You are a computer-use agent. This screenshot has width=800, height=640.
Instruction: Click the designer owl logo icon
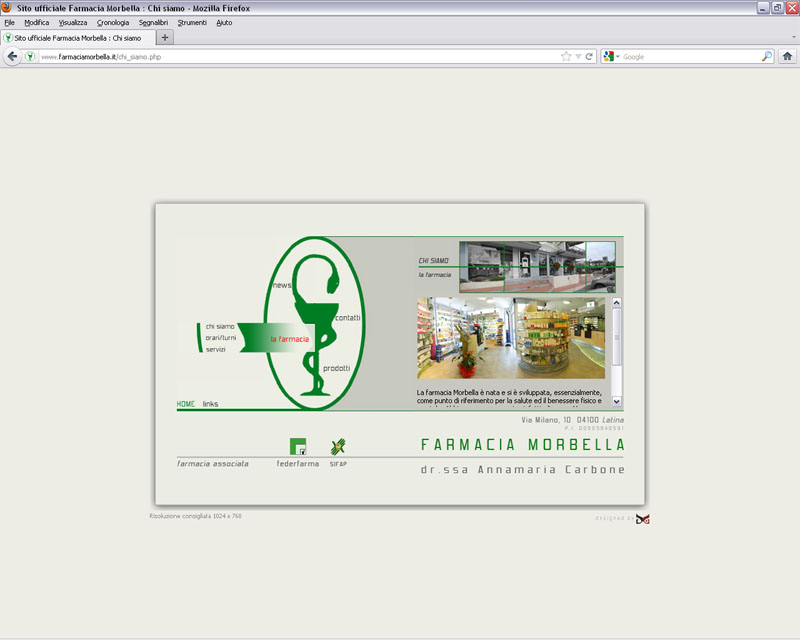643,519
